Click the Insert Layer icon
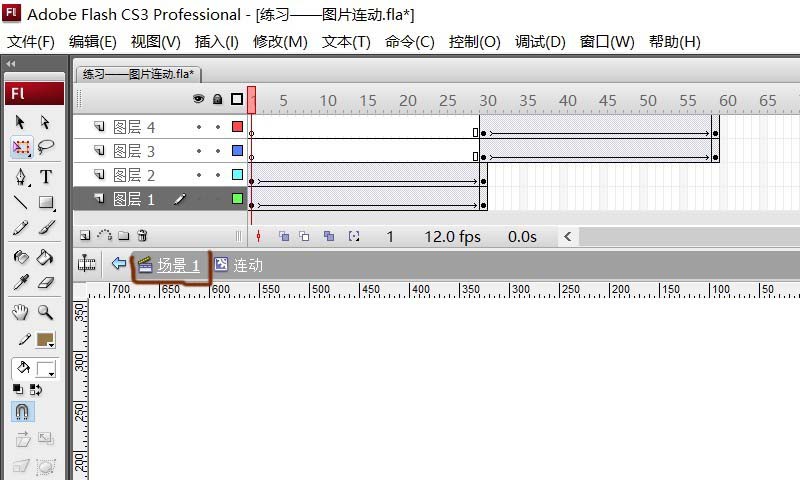 click(85, 236)
